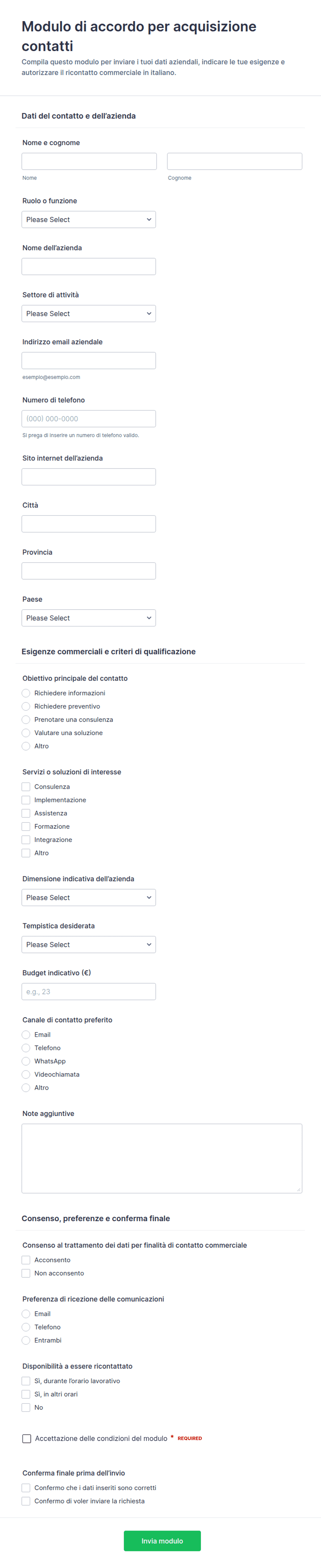Viewport: 321px width, 1568px height.
Task: Expand Dimensione indicativa dell'azienda dropdown
Action: coord(88,897)
